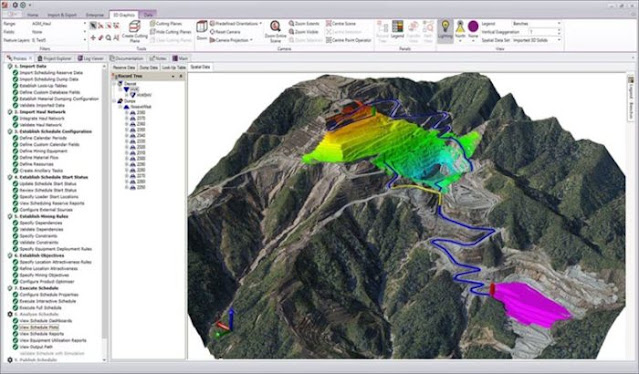
Task: Toggle Hide Cutting Planes
Action: tap(170, 32)
